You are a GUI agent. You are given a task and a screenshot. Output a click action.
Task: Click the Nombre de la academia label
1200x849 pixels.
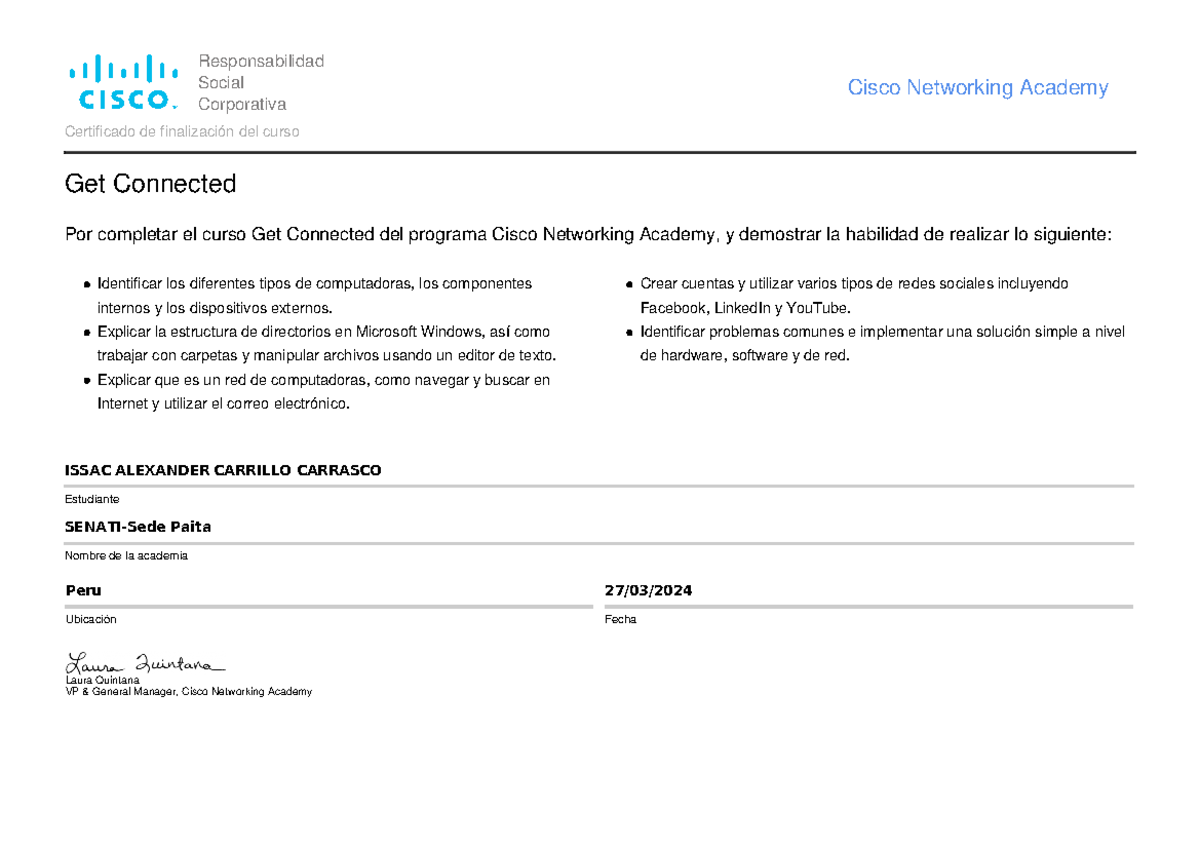pos(126,555)
